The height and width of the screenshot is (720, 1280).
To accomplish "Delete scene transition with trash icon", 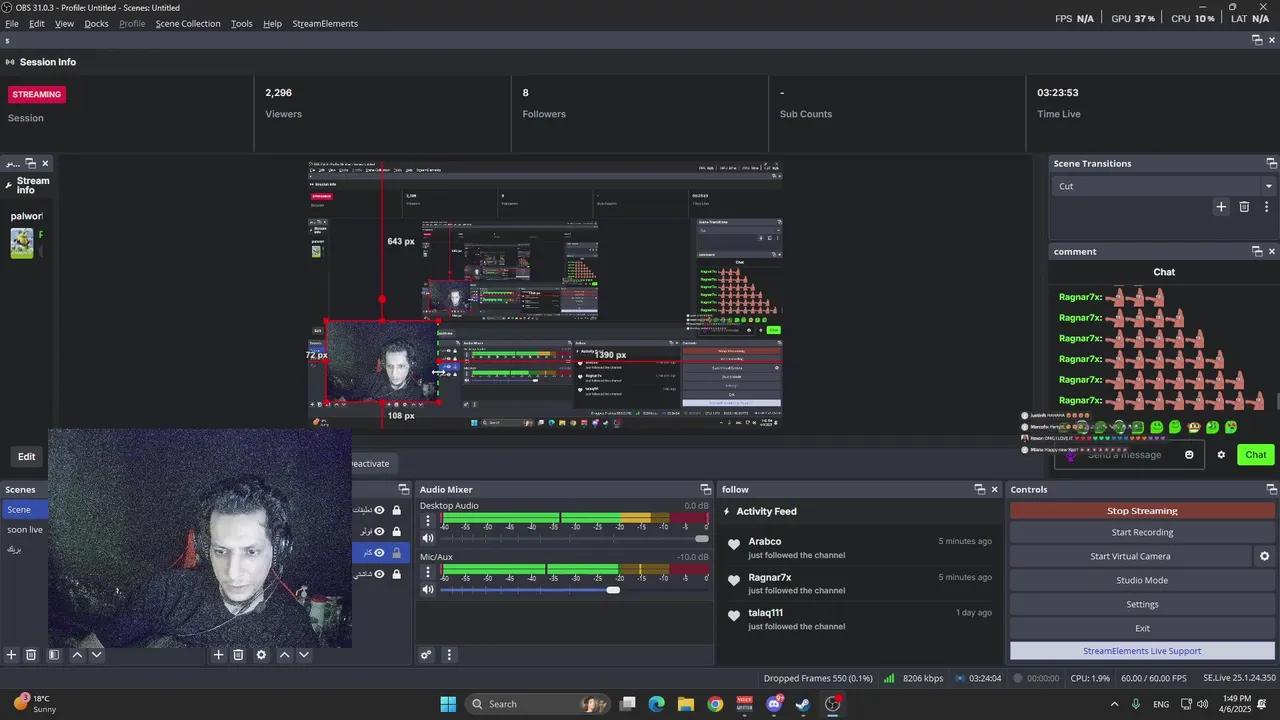I will [x=1244, y=207].
